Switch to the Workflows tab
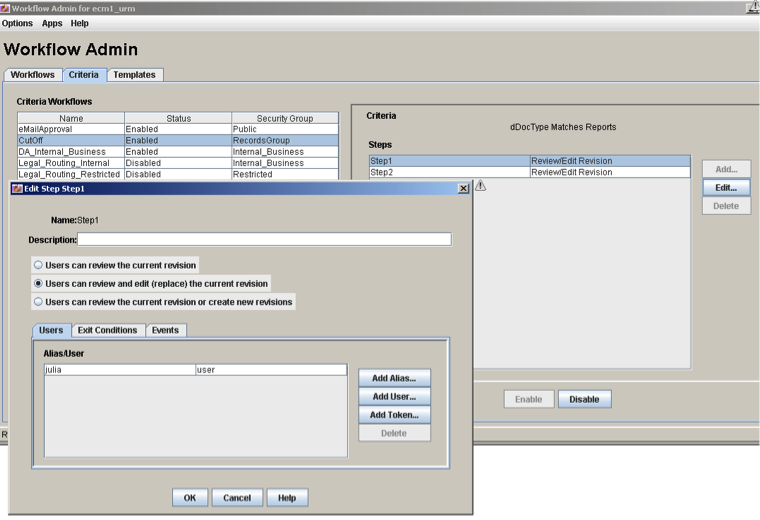Screen dimensions: 760x520 coord(32,75)
